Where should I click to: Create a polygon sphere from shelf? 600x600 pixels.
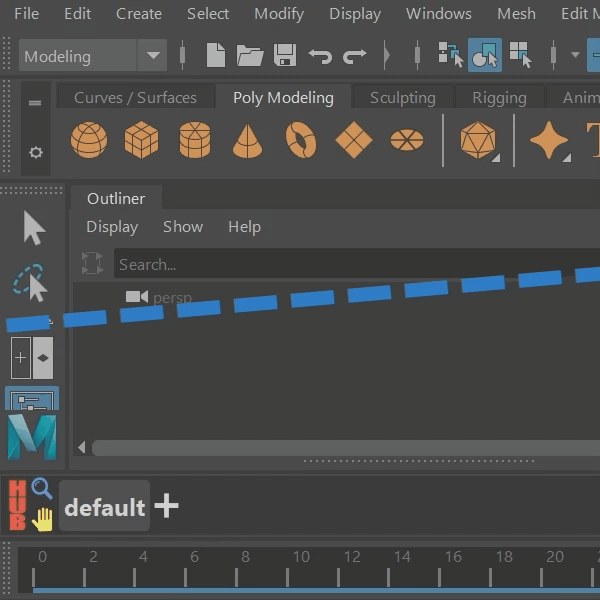[x=89, y=140]
